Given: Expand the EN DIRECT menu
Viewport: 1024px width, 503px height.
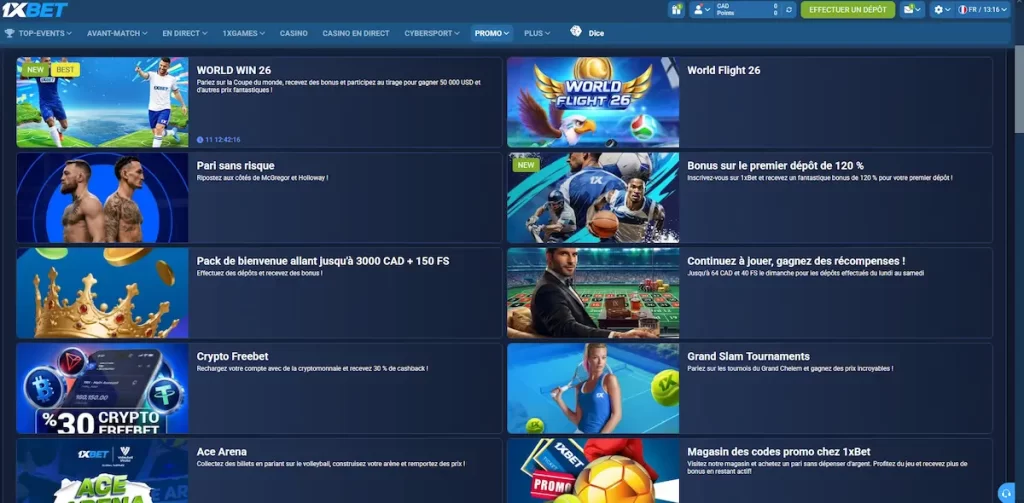Looking at the screenshot, I should coord(185,33).
